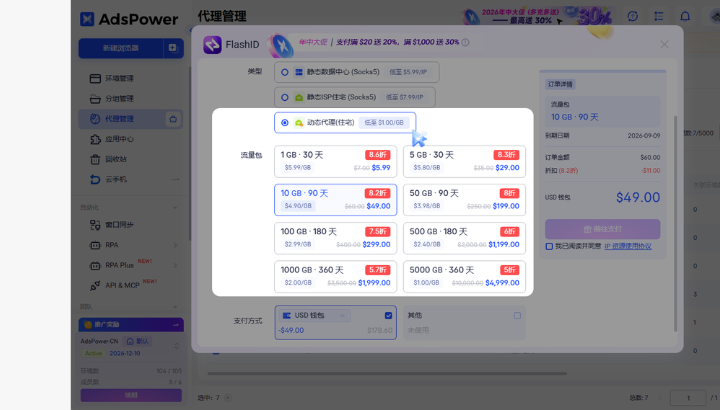Open the 分组管理 menu item
Viewport: 720px width, 410px height.
(131, 99)
